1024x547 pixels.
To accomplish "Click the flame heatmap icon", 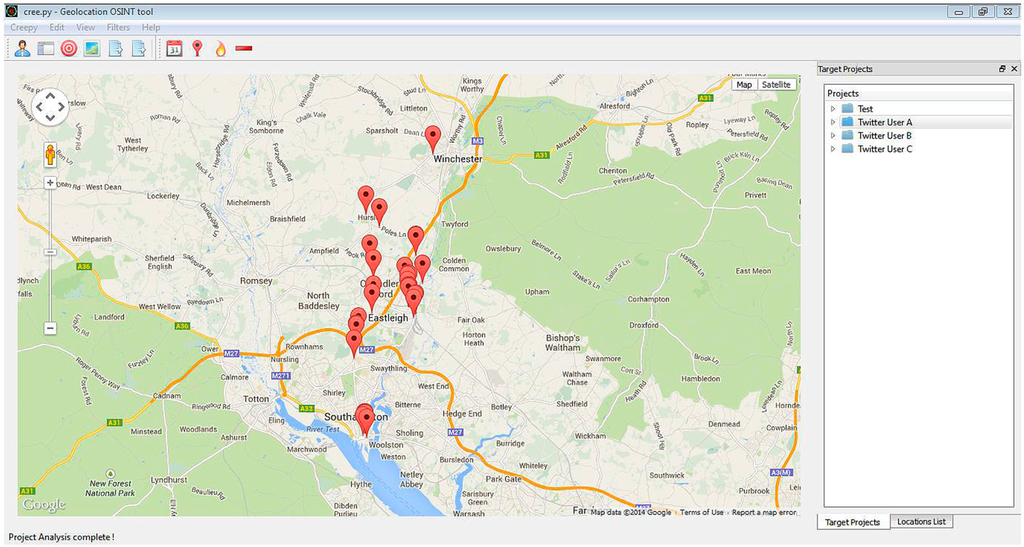I will [x=220, y=48].
